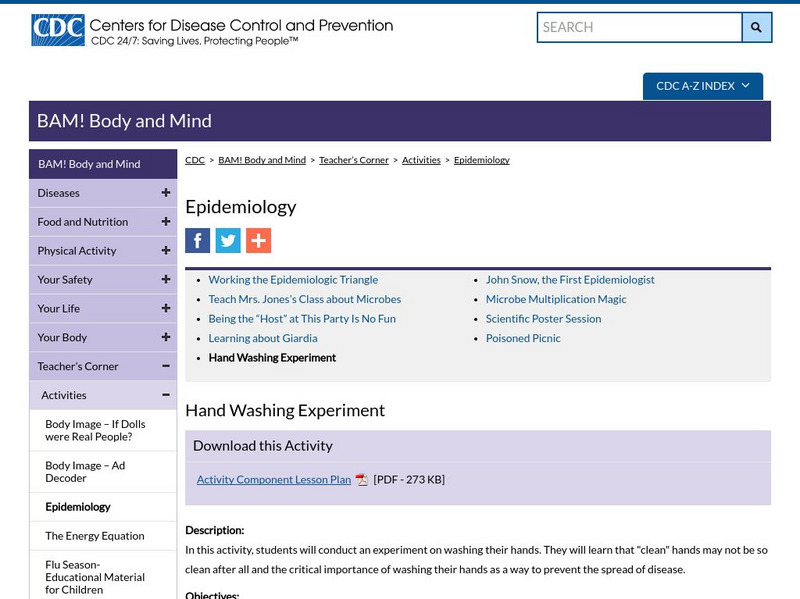
Task: Open Teach Mrs. Jones's Class about Microbes
Action: [x=305, y=299]
